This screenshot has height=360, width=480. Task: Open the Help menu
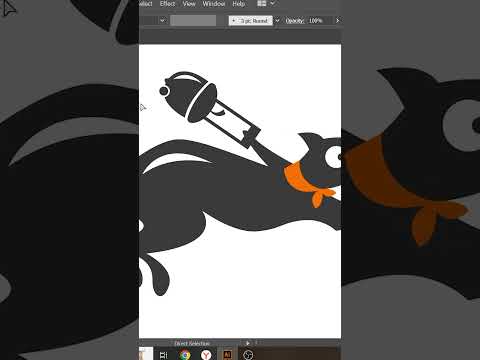click(239, 4)
